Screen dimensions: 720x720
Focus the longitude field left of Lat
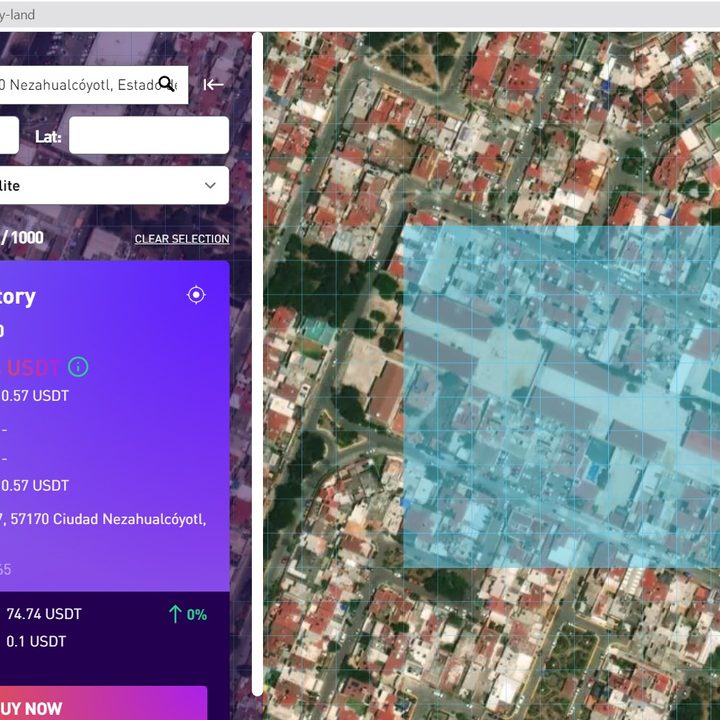[8, 136]
